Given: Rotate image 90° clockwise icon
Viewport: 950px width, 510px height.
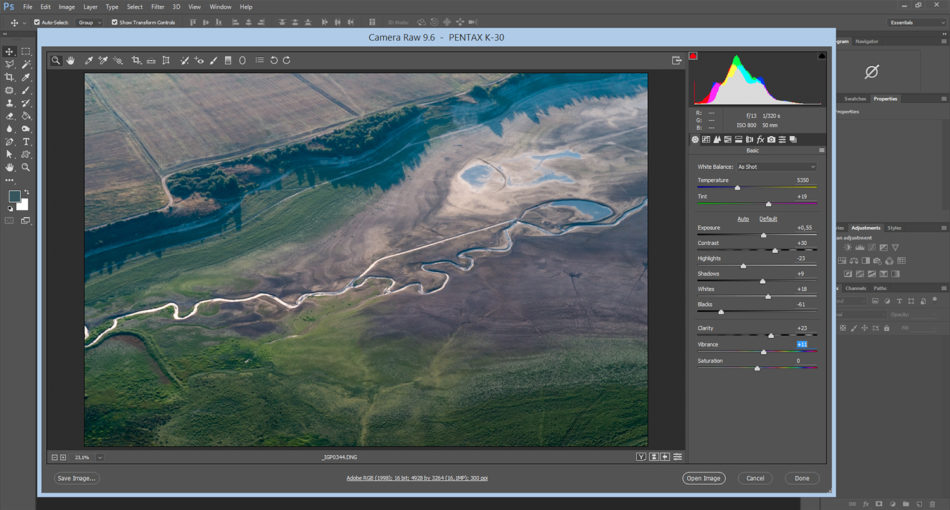Looking at the screenshot, I should click(287, 60).
